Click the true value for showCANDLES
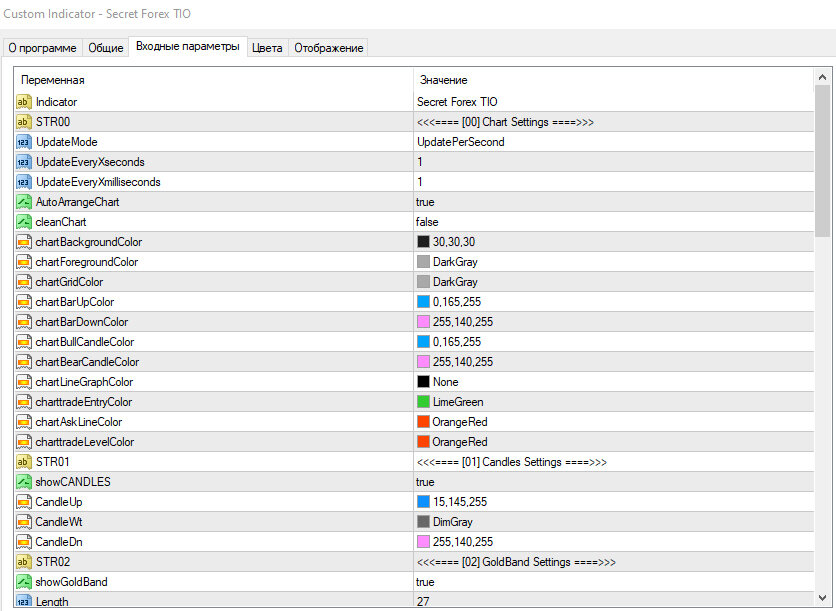836x611 pixels. coord(425,482)
